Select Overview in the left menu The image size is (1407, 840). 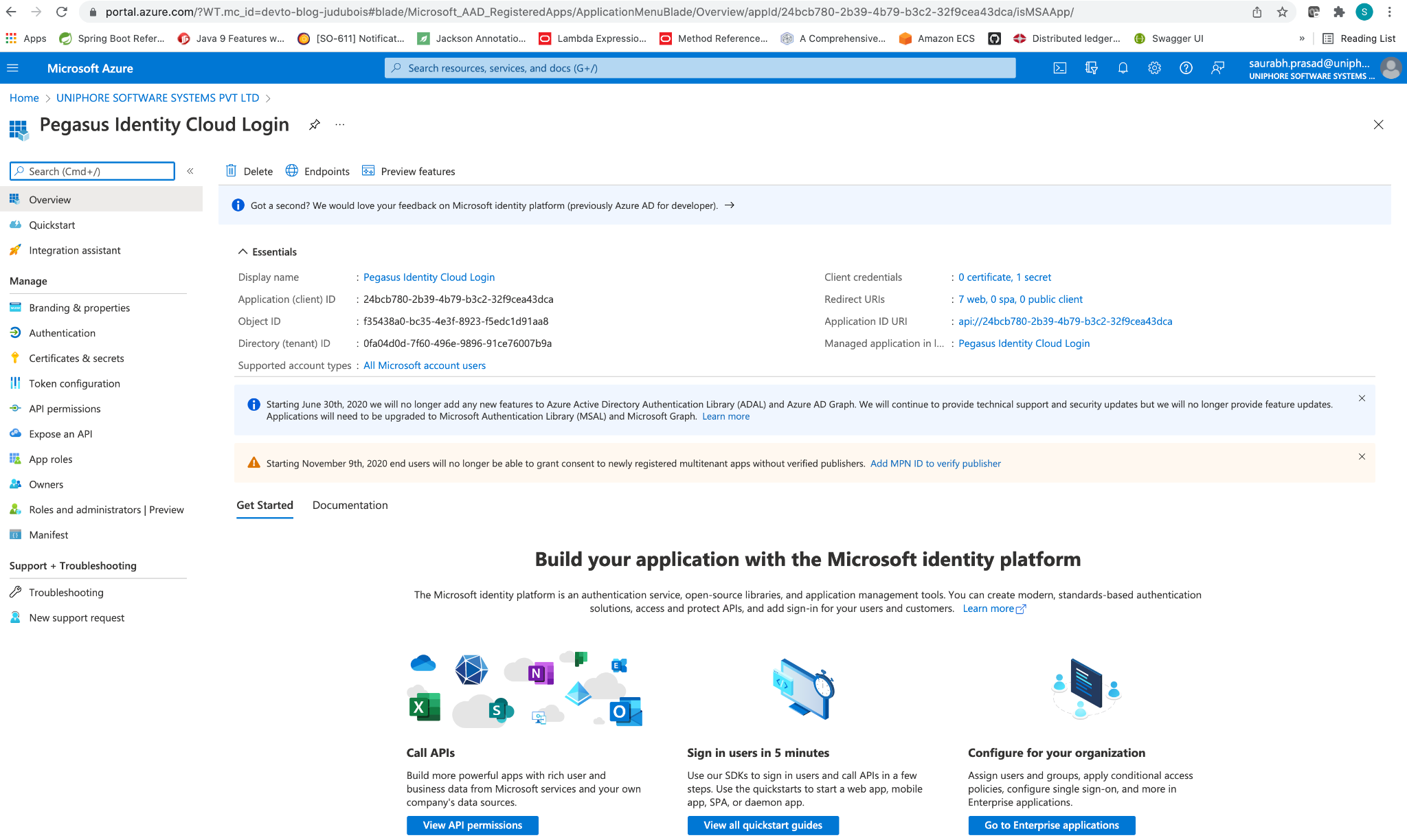[101, 199]
